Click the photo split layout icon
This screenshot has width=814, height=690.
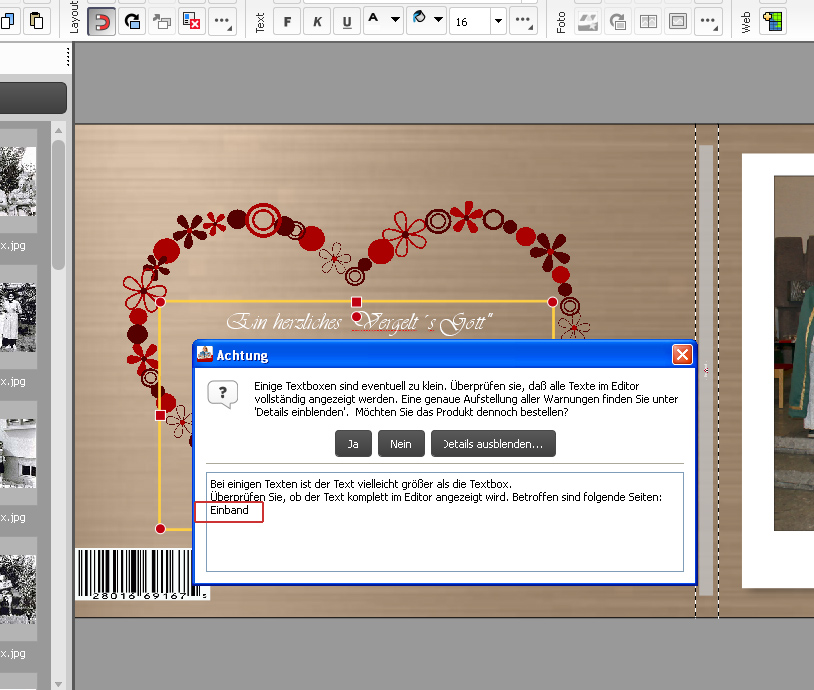tap(649, 21)
